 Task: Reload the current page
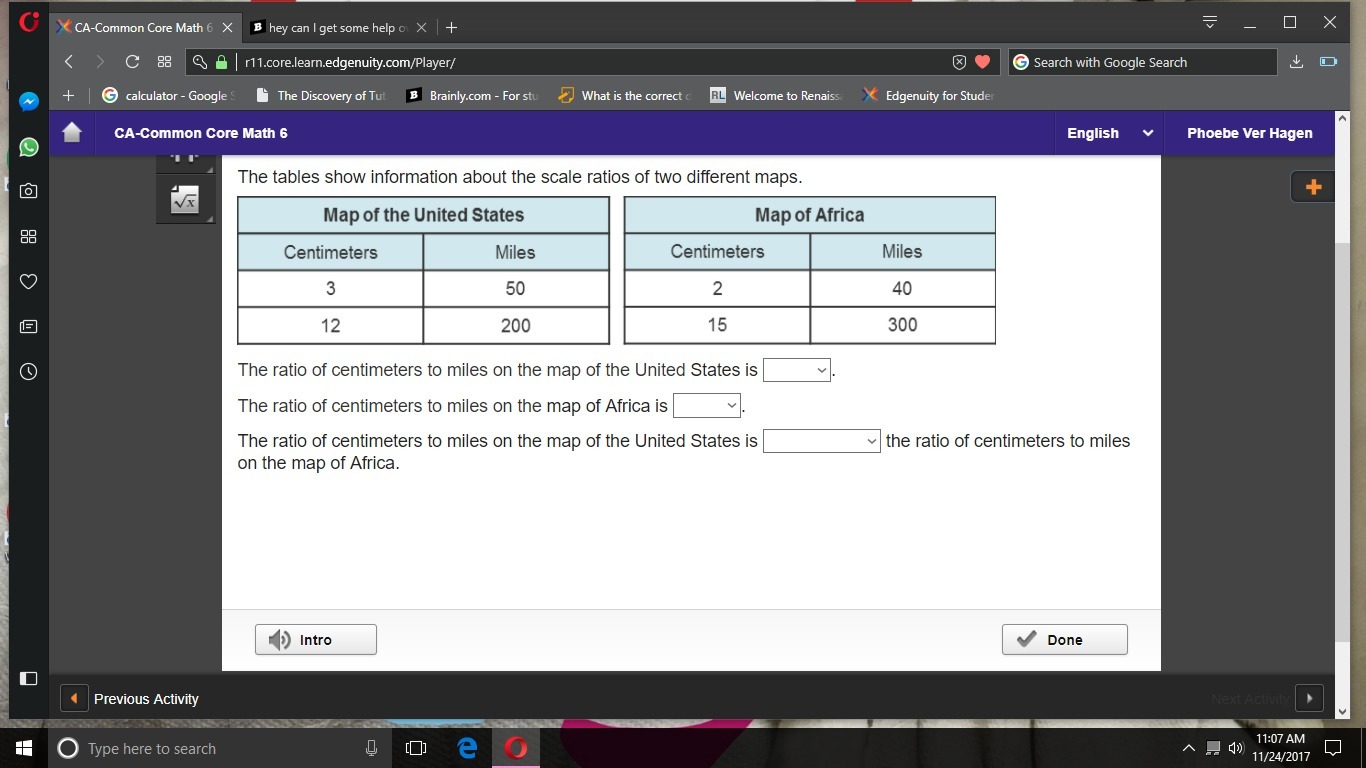(132, 62)
